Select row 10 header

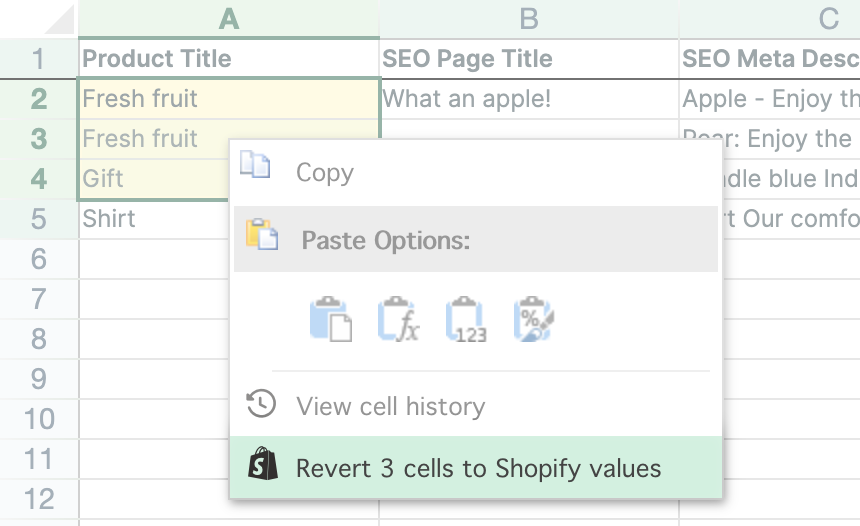point(38,419)
